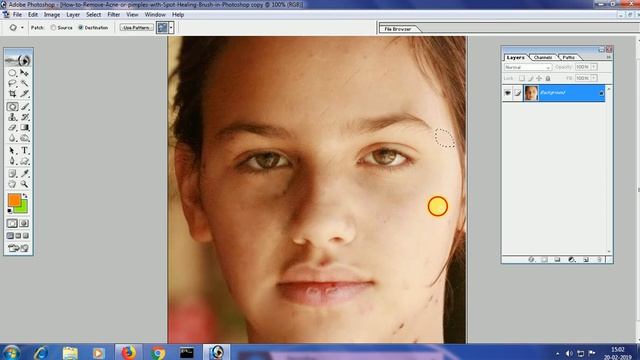Screen dimensions: 640x360
Task: Toggle Lock position
Action: [x=539, y=78]
